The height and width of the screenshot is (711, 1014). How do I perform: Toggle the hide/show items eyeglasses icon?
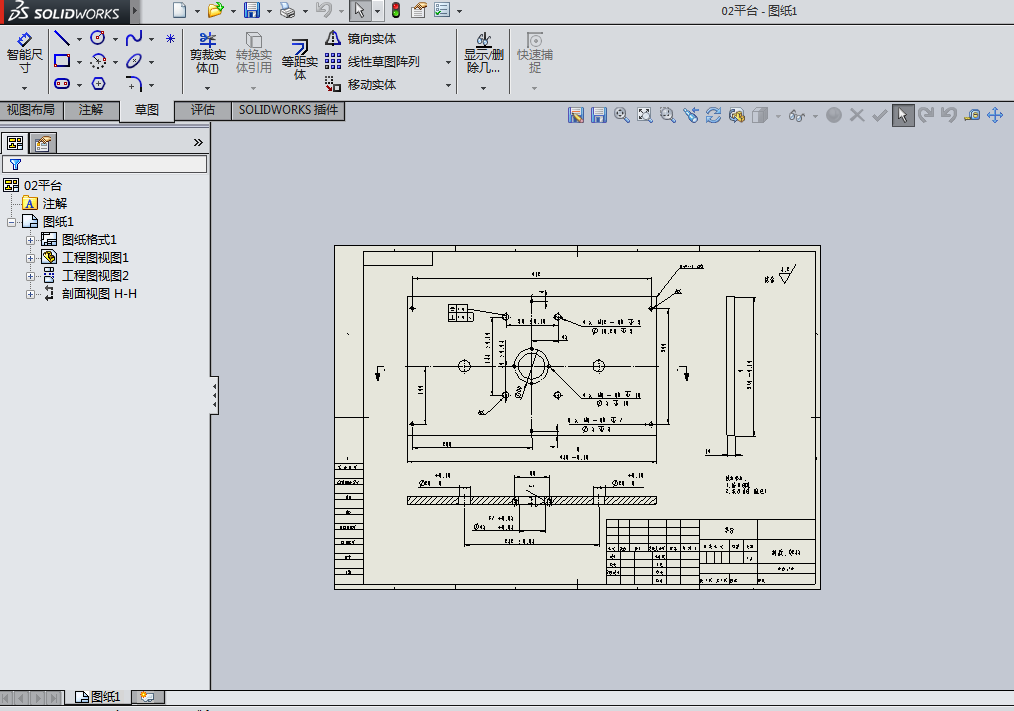tap(797, 115)
